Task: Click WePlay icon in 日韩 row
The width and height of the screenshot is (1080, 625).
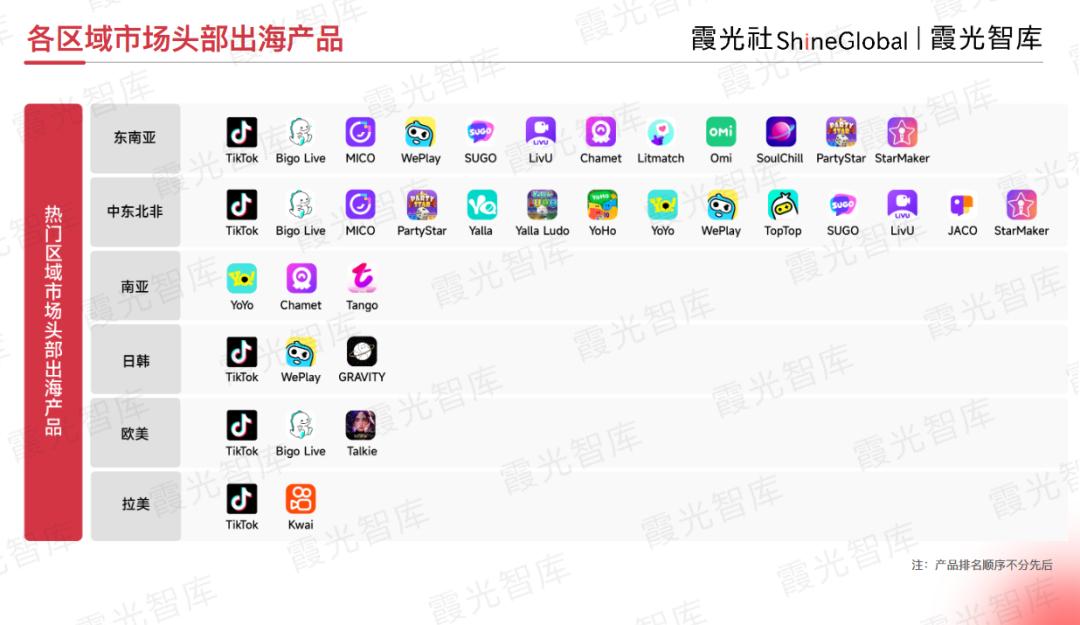Action: [x=301, y=351]
